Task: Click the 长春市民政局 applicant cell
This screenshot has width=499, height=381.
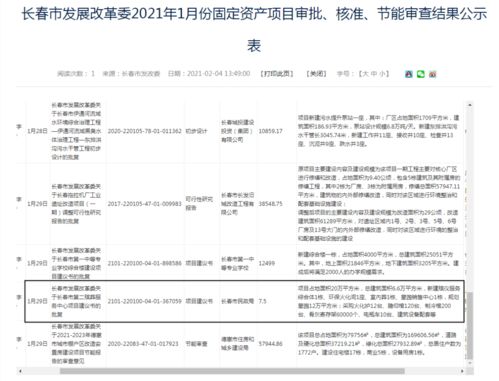Action: click(x=237, y=301)
